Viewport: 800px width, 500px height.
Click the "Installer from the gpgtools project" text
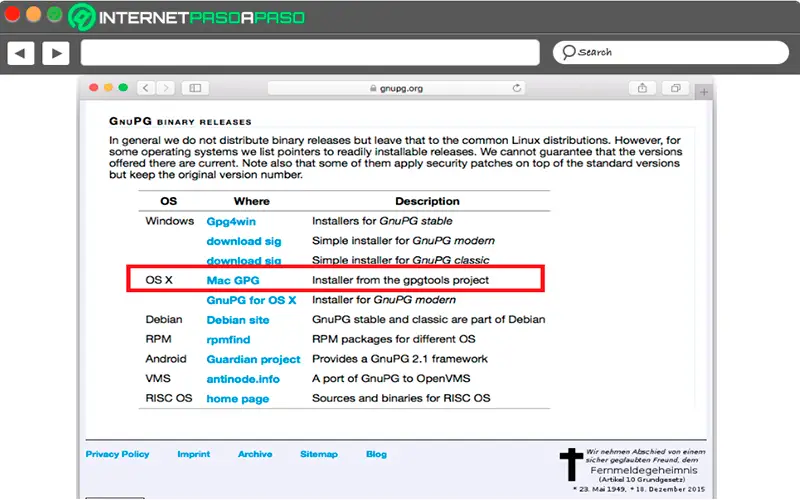pos(400,280)
